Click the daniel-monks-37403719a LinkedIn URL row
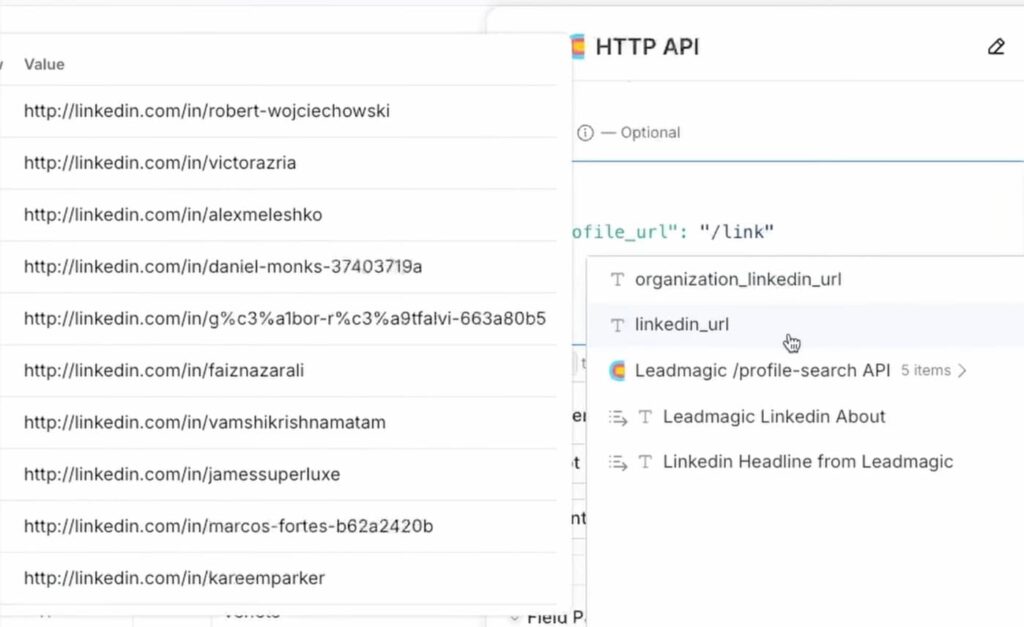 [x=278, y=266]
